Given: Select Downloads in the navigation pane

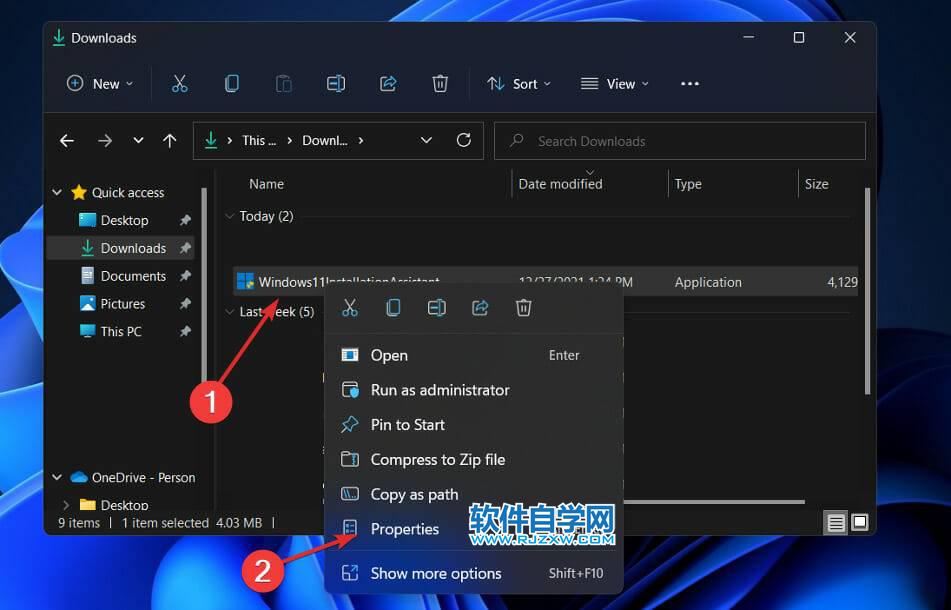Looking at the screenshot, I should pyautogui.click(x=133, y=248).
